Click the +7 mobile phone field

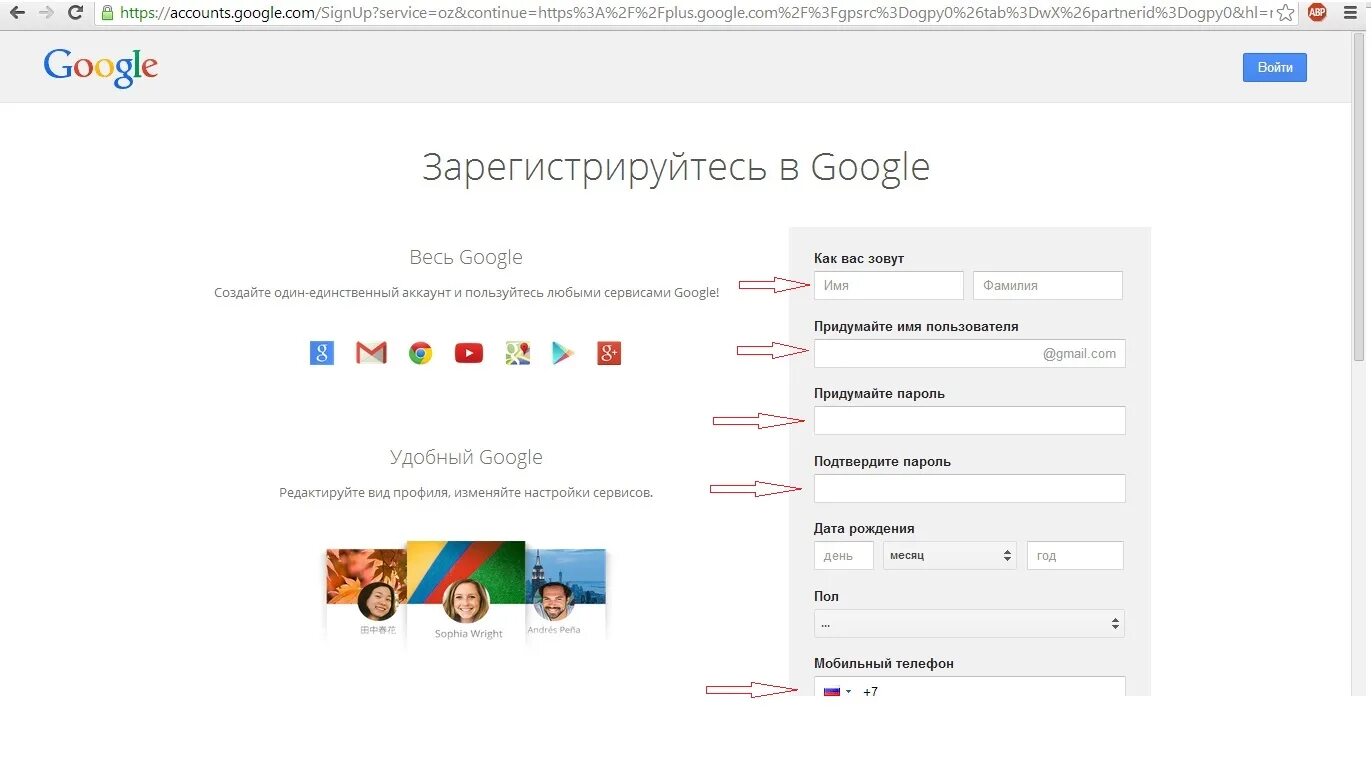coord(969,687)
